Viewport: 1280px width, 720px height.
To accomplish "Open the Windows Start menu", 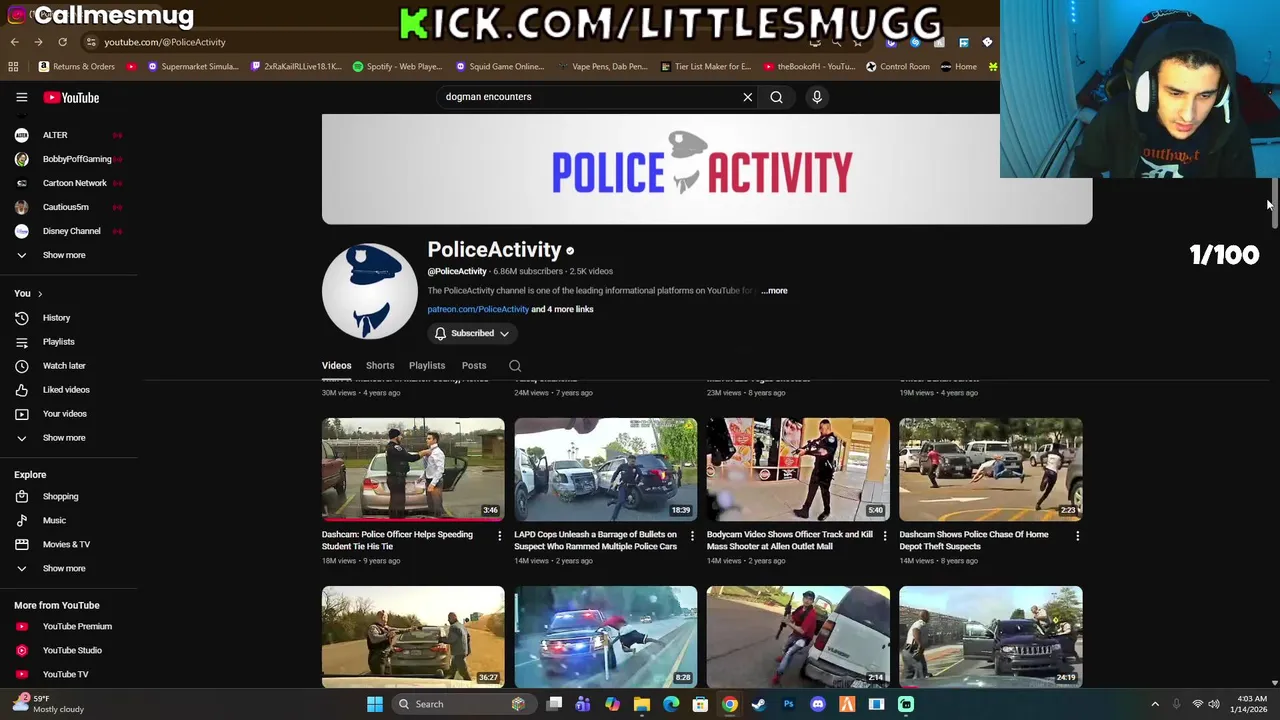I will point(374,704).
